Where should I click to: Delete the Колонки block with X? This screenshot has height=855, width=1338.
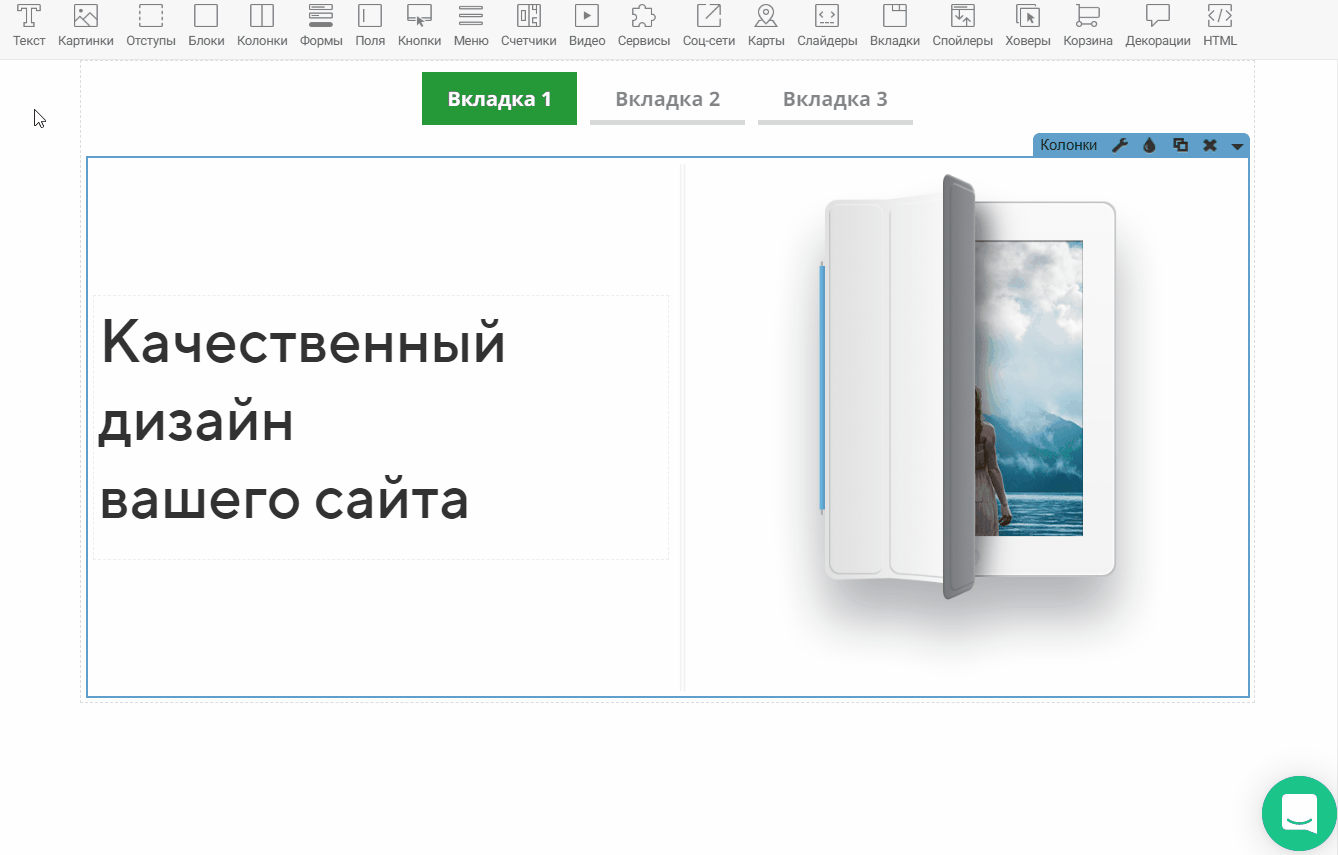pyautogui.click(x=1210, y=146)
